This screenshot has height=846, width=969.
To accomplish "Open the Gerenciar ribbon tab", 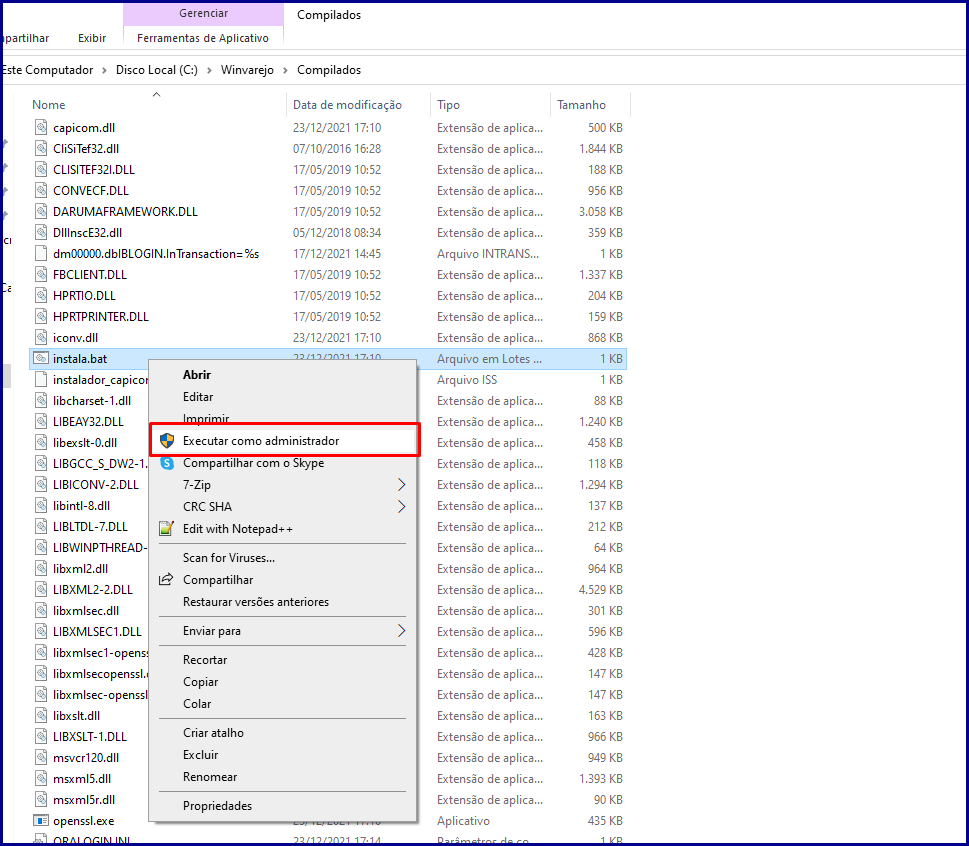I will [203, 10].
